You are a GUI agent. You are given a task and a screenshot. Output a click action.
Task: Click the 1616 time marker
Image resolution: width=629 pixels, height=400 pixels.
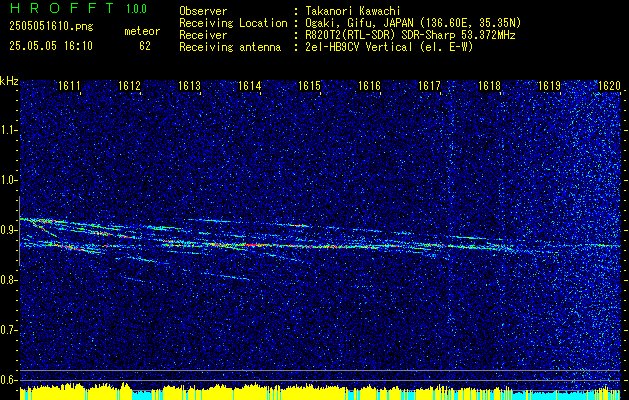tap(369, 85)
